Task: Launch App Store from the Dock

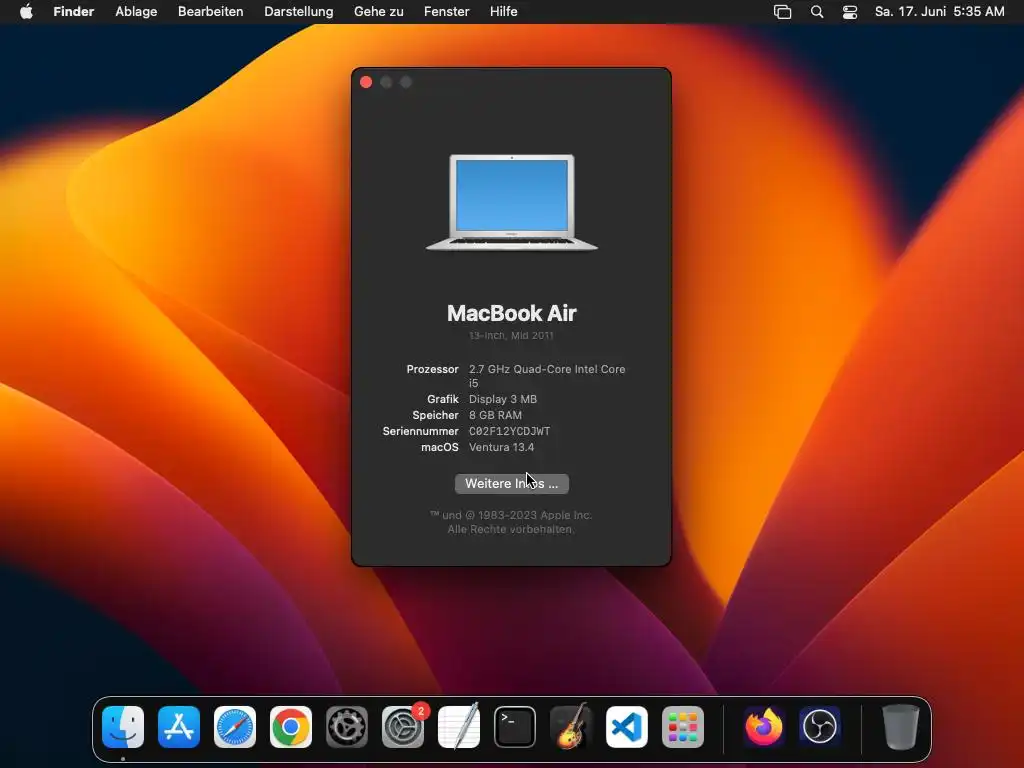Action: 179,727
